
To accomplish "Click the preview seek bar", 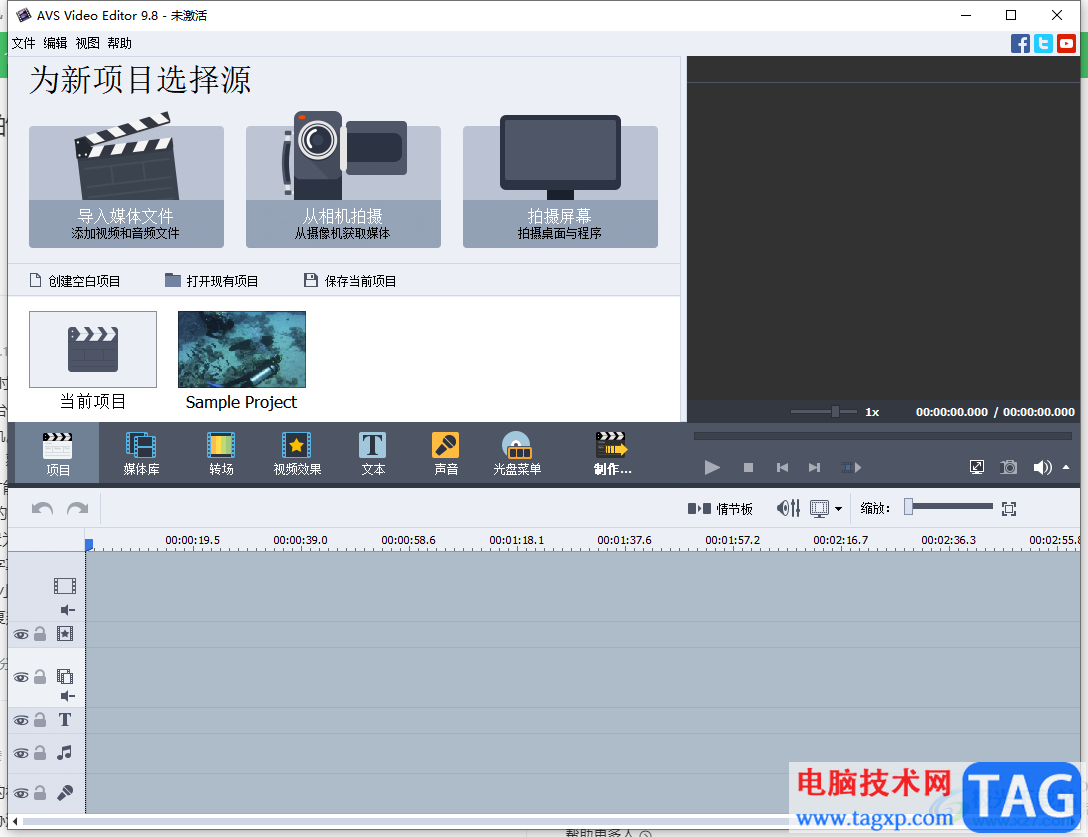I will click(x=883, y=436).
